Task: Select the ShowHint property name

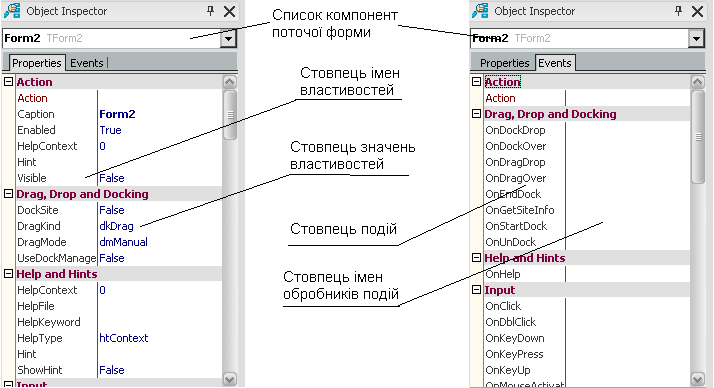Action: 40,370
